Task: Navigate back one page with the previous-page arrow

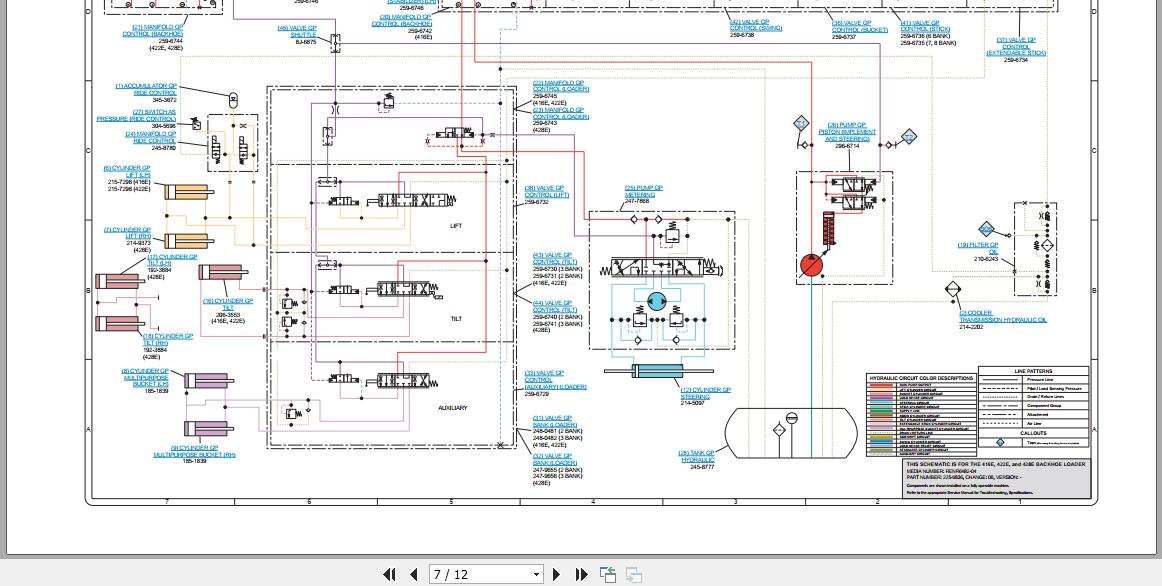Action: coord(413,574)
